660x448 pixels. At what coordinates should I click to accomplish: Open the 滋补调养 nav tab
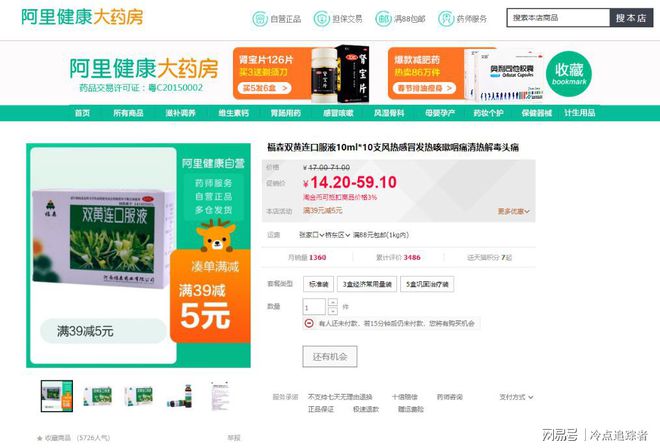pos(181,113)
